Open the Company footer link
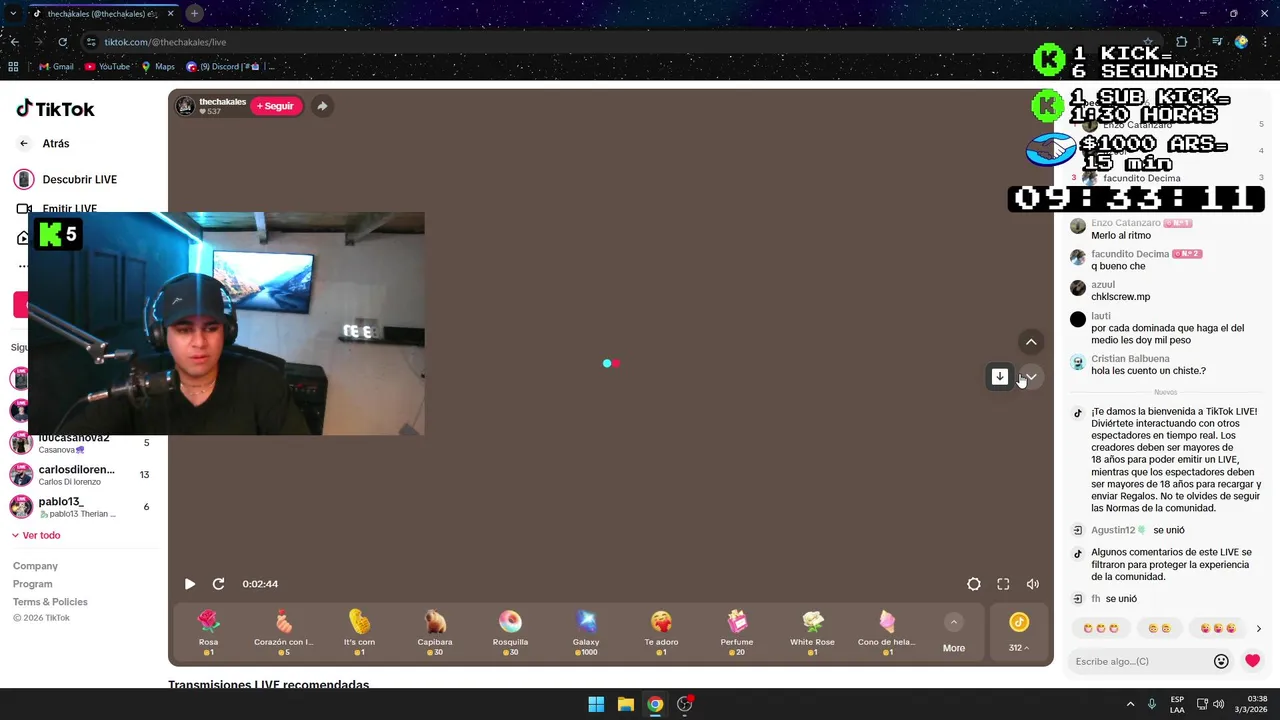 35,566
